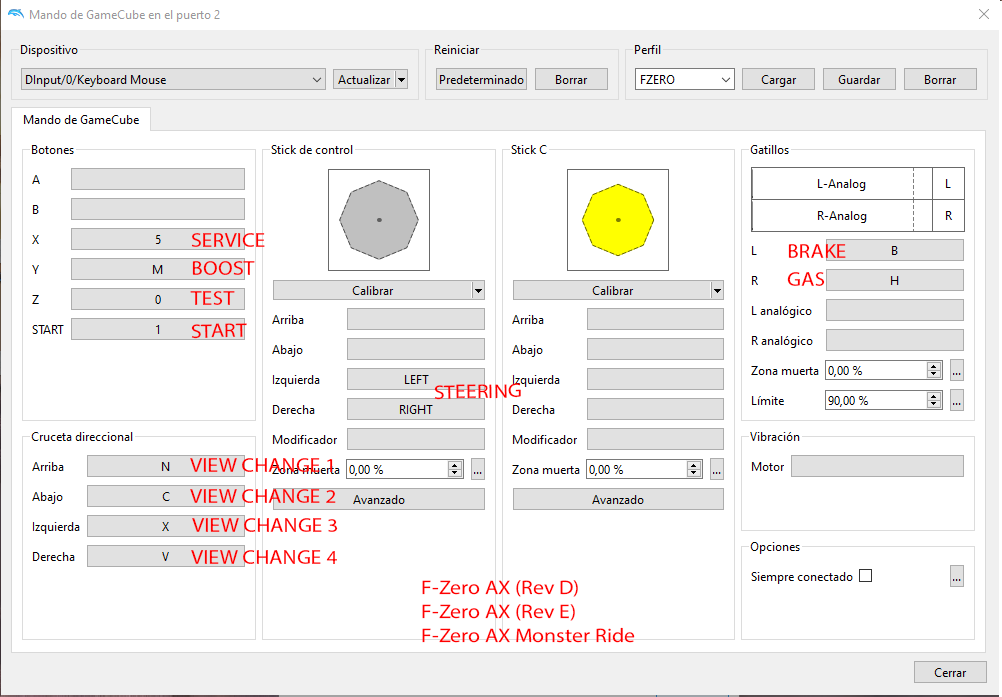Screen dimensions: 1002x697
Task: Open the FZERO profile dropdown
Action: click(684, 79)
